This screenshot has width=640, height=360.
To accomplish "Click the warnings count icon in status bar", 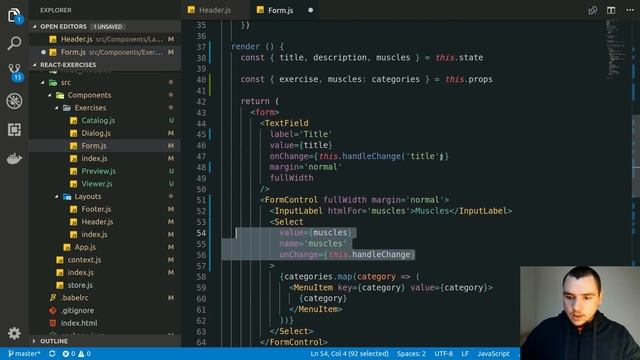I will (84, 353).
